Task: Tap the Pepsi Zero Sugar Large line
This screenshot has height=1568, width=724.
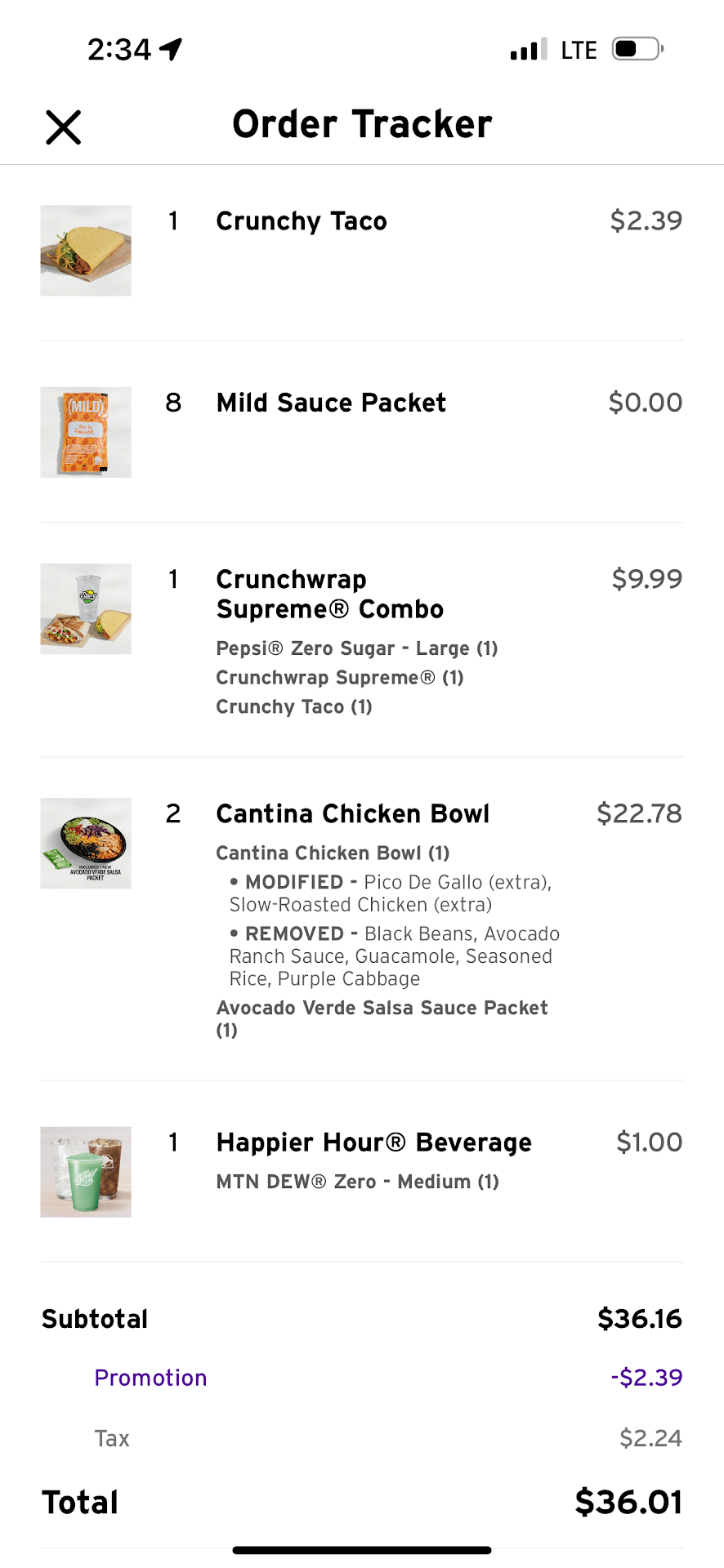Action: [x=356, y=648]
